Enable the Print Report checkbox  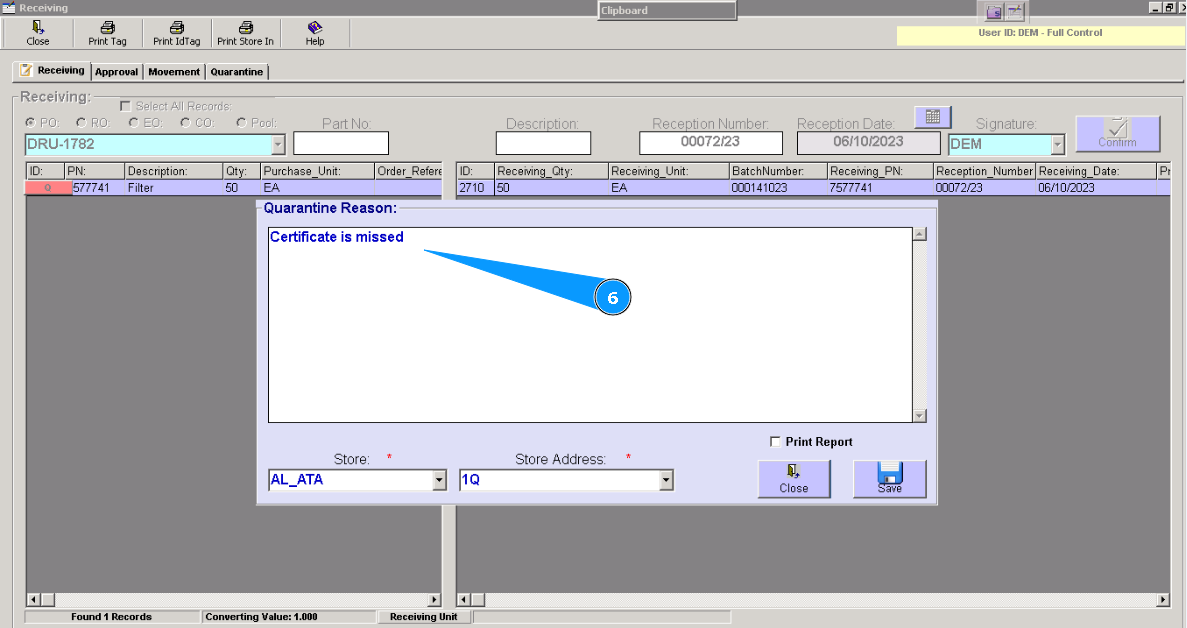(775, 441)
